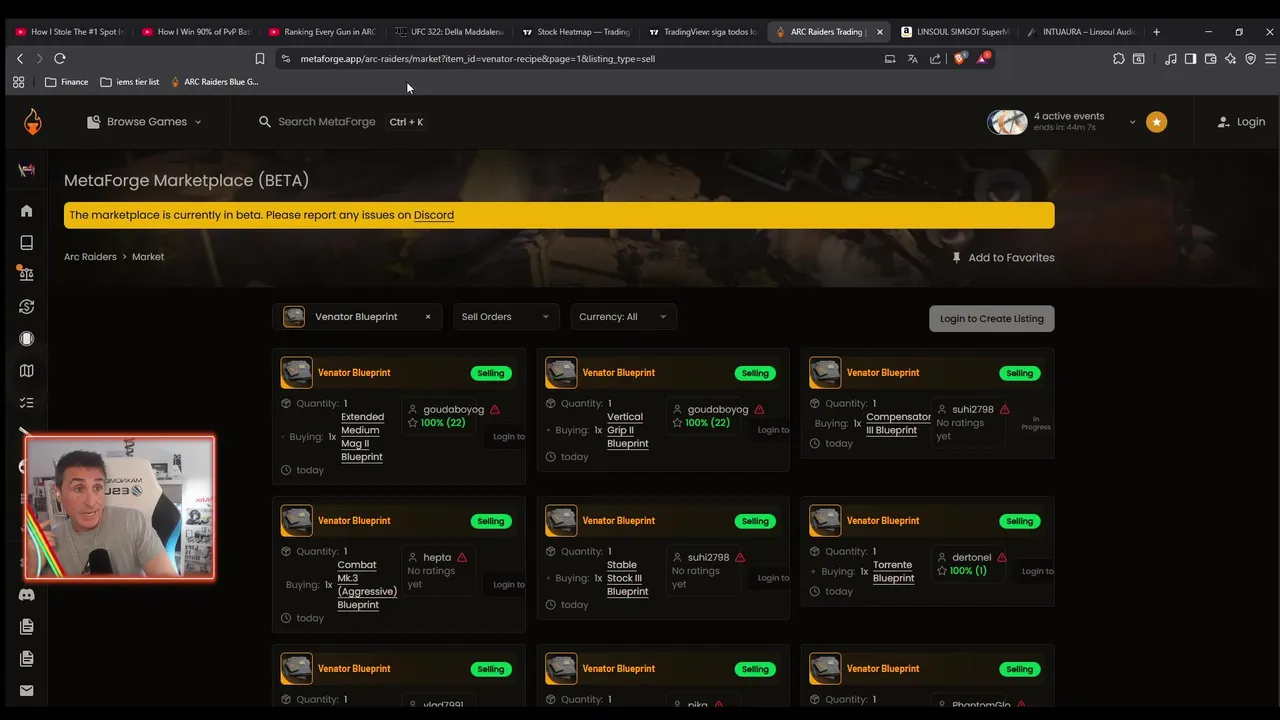Open the browser sidebar panel icon
Viewport: 1280px width, 720px height.
pos(1190,59)
